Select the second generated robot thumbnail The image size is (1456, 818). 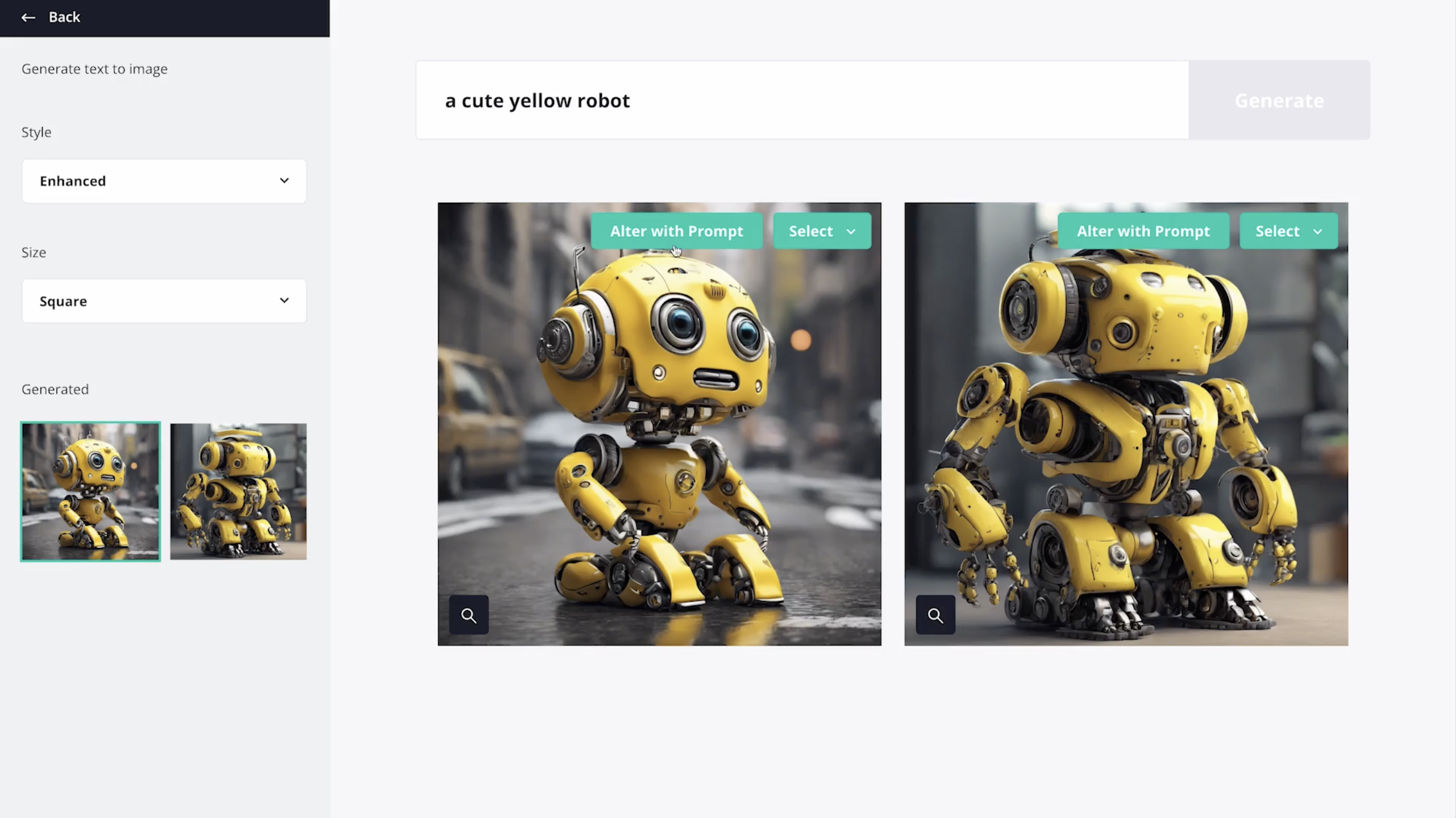tap(238, 491)
